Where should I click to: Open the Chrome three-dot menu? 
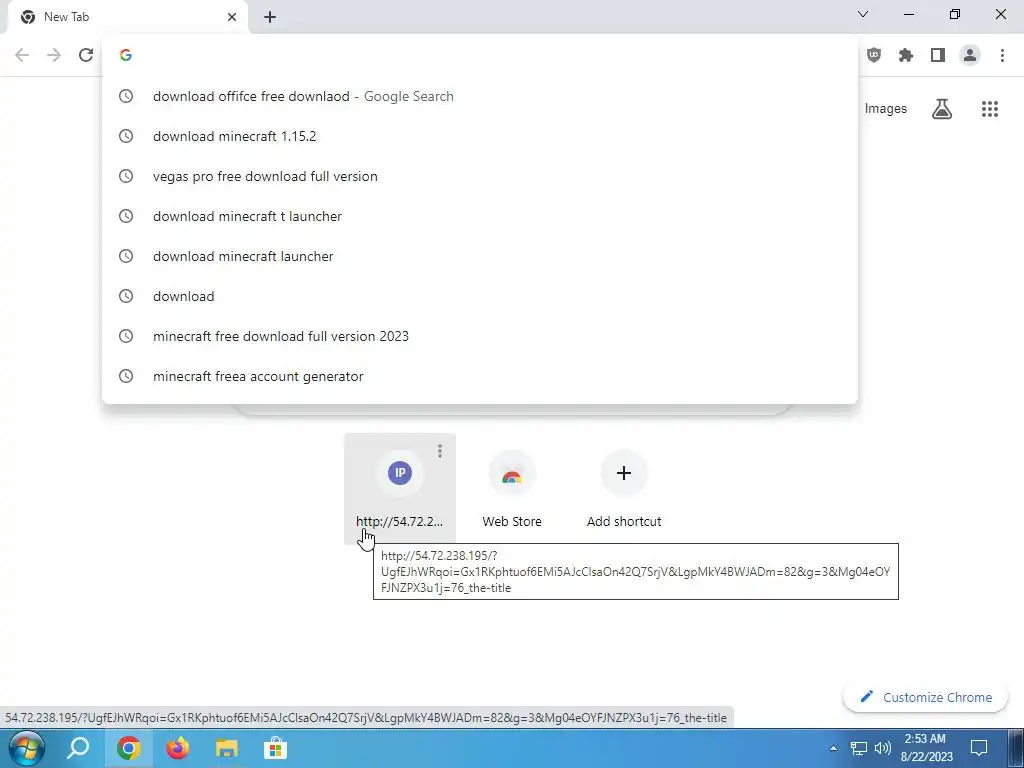click(1002, 55)
